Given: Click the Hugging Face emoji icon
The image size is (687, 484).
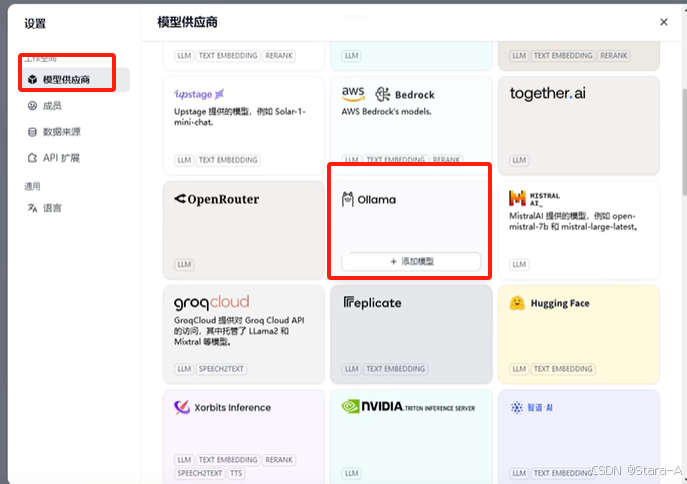Looking at the screenshot, I should point(517,303).
